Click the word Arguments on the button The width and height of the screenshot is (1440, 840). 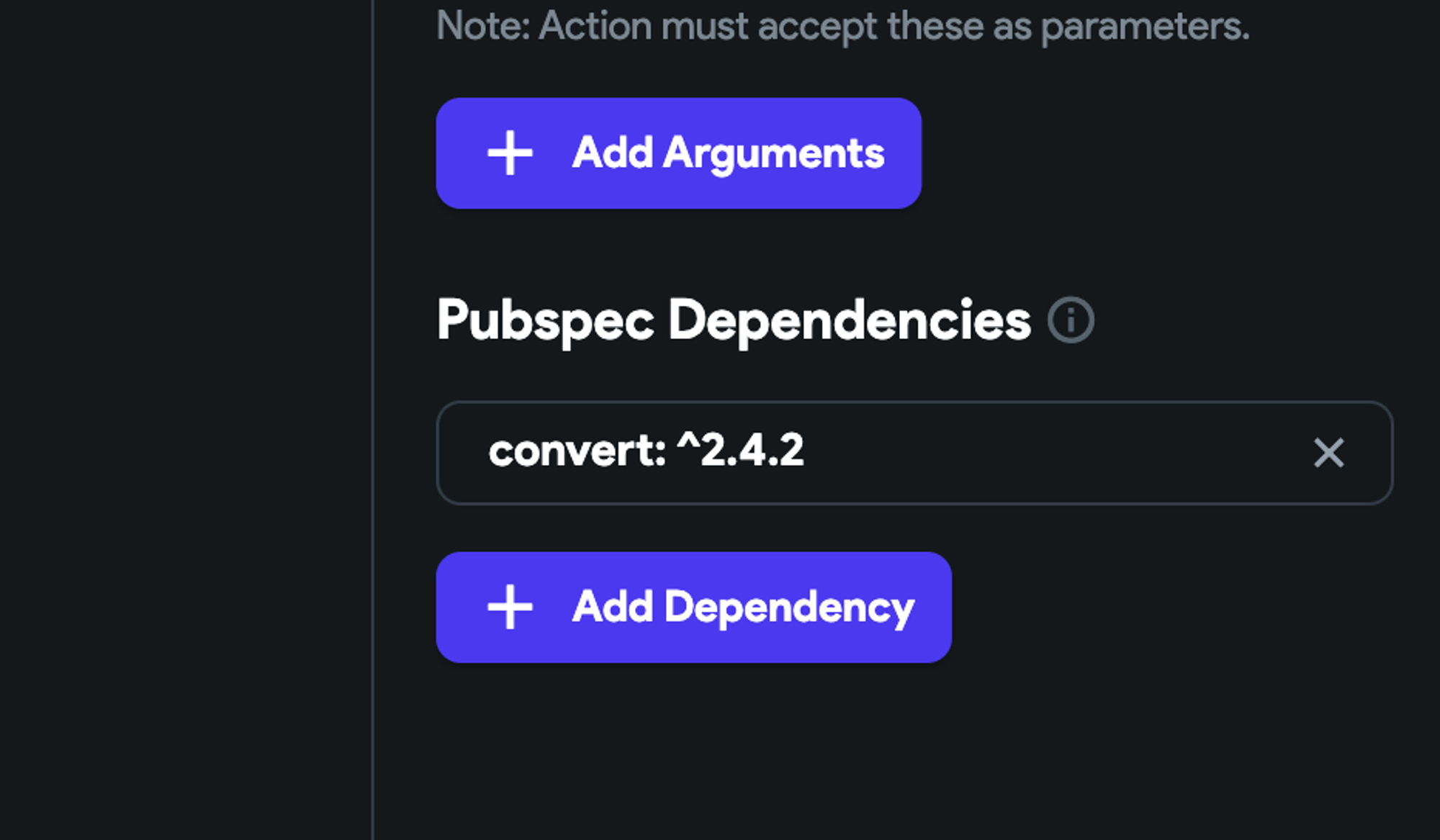tap(773, 154)
